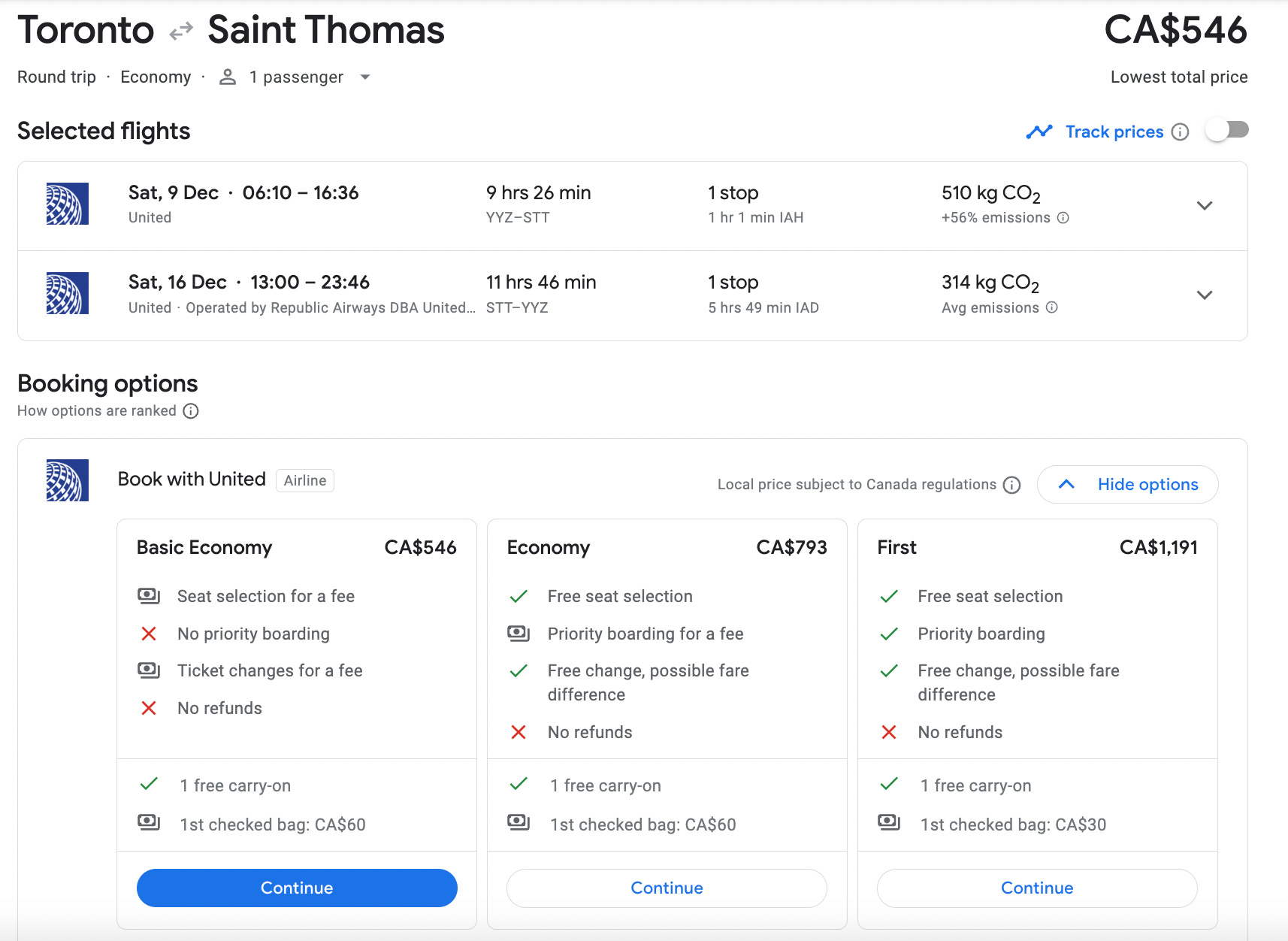Click Local price subject to Canada regulations text
Image resolution: width=1288 pixels, height=941 pixels.
click(x=857, y=485)
